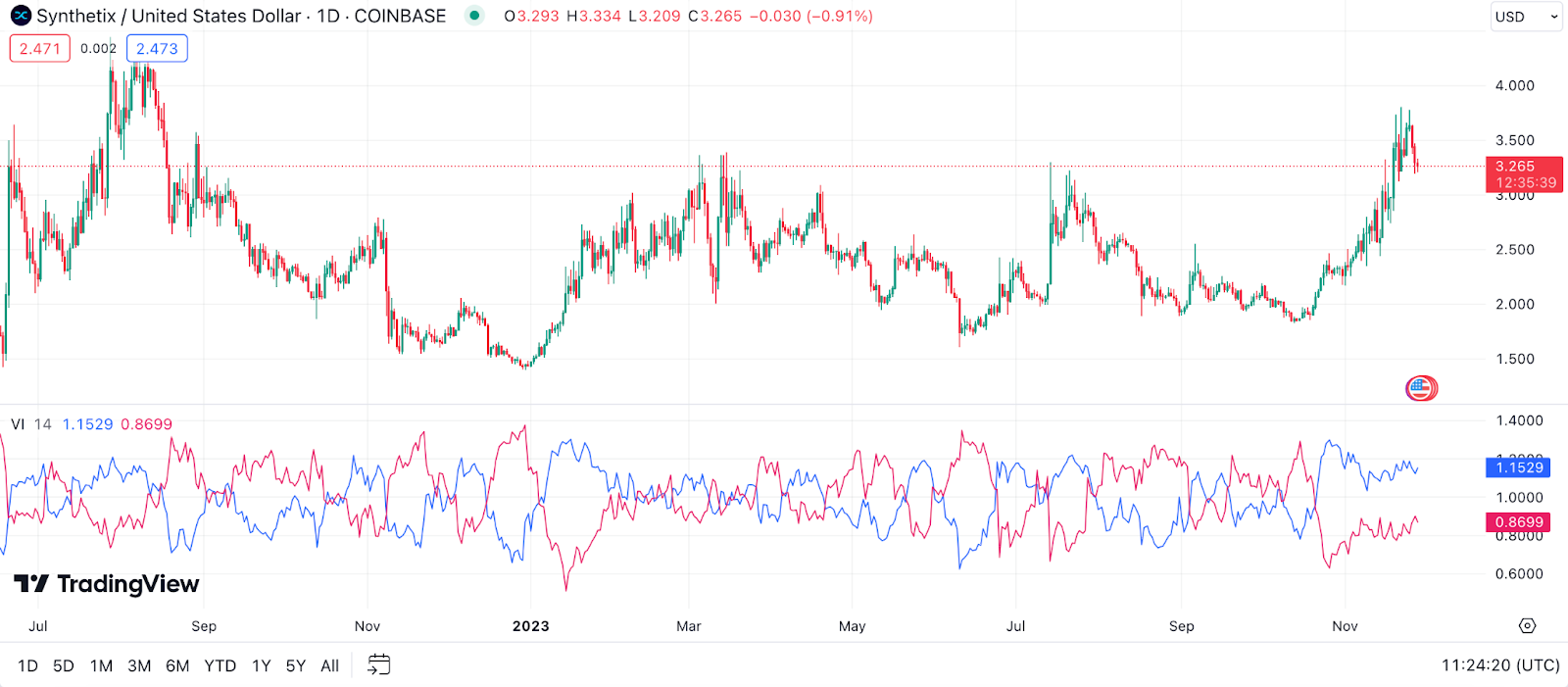Image resolution: width=1568 pixels, height=687 pixels.
Task: Click the US flag economic event icon
Action: pyautogui.click(x=1420, y=389)
